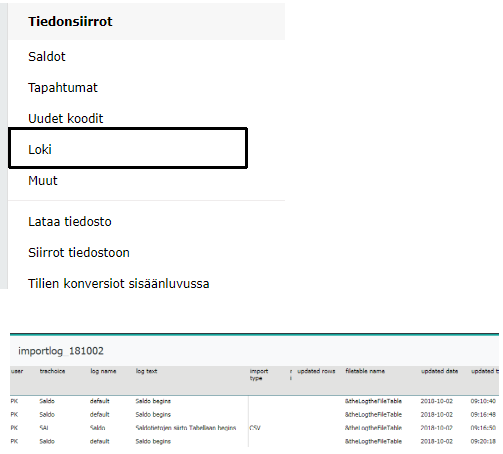Open Uudet koodit menu entry
503x454 pixels.
click(x=66, y=119)
